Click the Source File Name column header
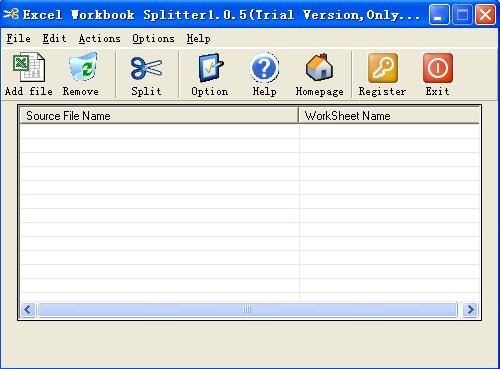500x369 pixels. point(159,116)
